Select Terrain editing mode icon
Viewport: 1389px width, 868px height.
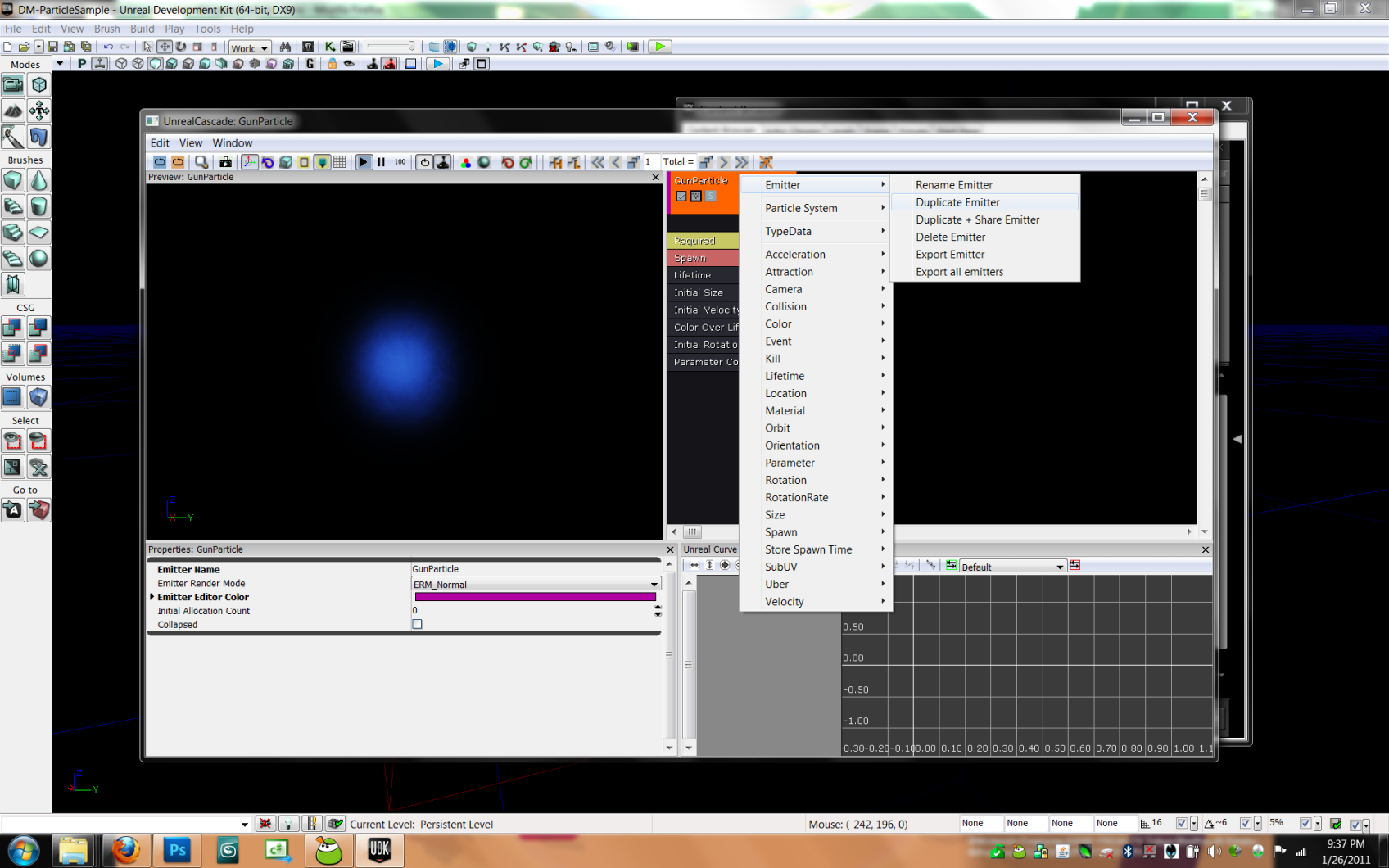click(13, 111)
